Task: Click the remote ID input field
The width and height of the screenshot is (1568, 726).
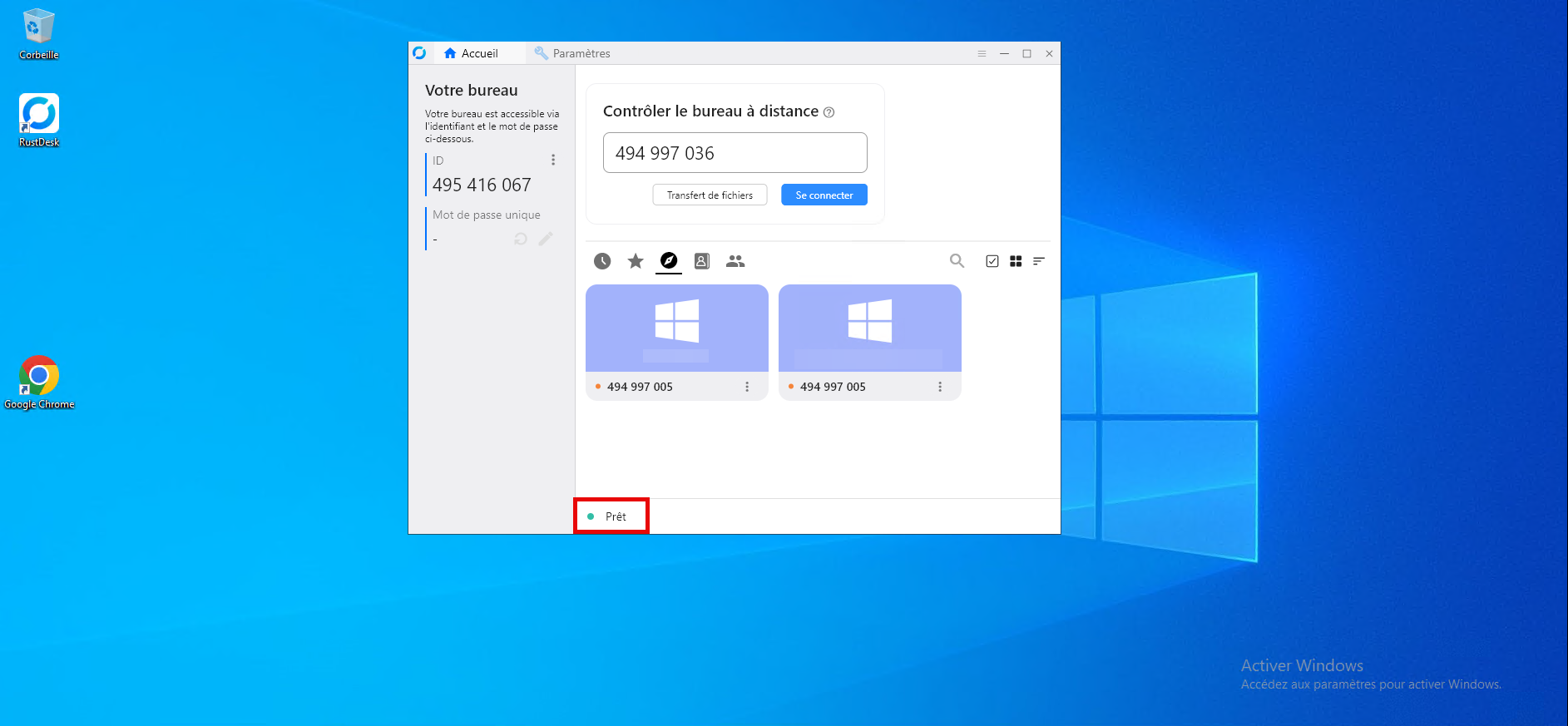Action: [x=735, y=153]
